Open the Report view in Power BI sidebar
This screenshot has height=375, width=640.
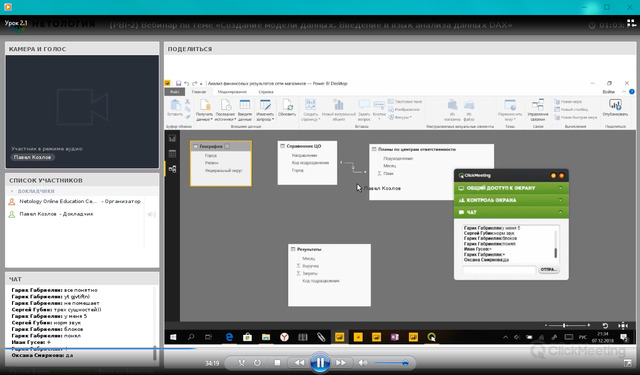[x=172, y=138]
